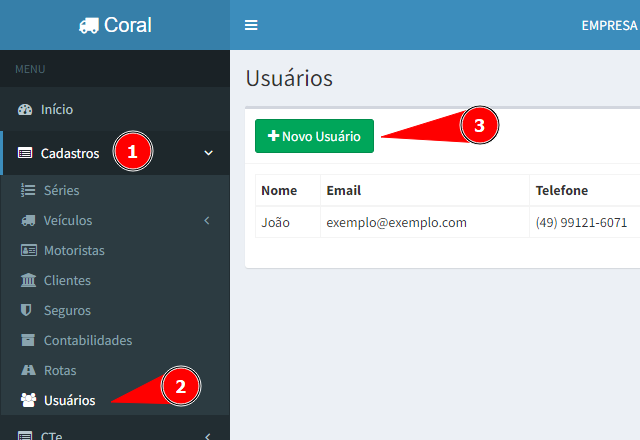Viewport: 640px width, 440px height.
Task: Click the Telefone column header
Action: [x=562, y=190]
